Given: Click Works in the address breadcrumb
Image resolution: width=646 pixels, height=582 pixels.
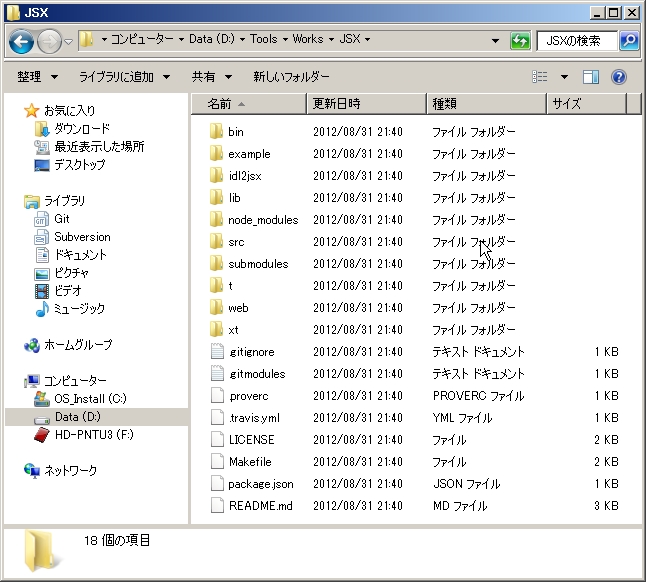Looking at the screenshot, I should click(x=308, y=39).
